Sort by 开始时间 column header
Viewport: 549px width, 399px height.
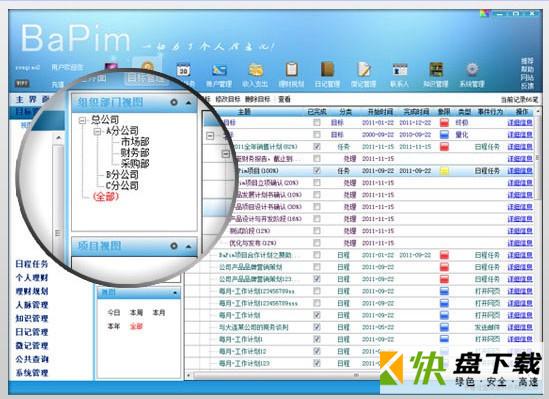(380, 112)
